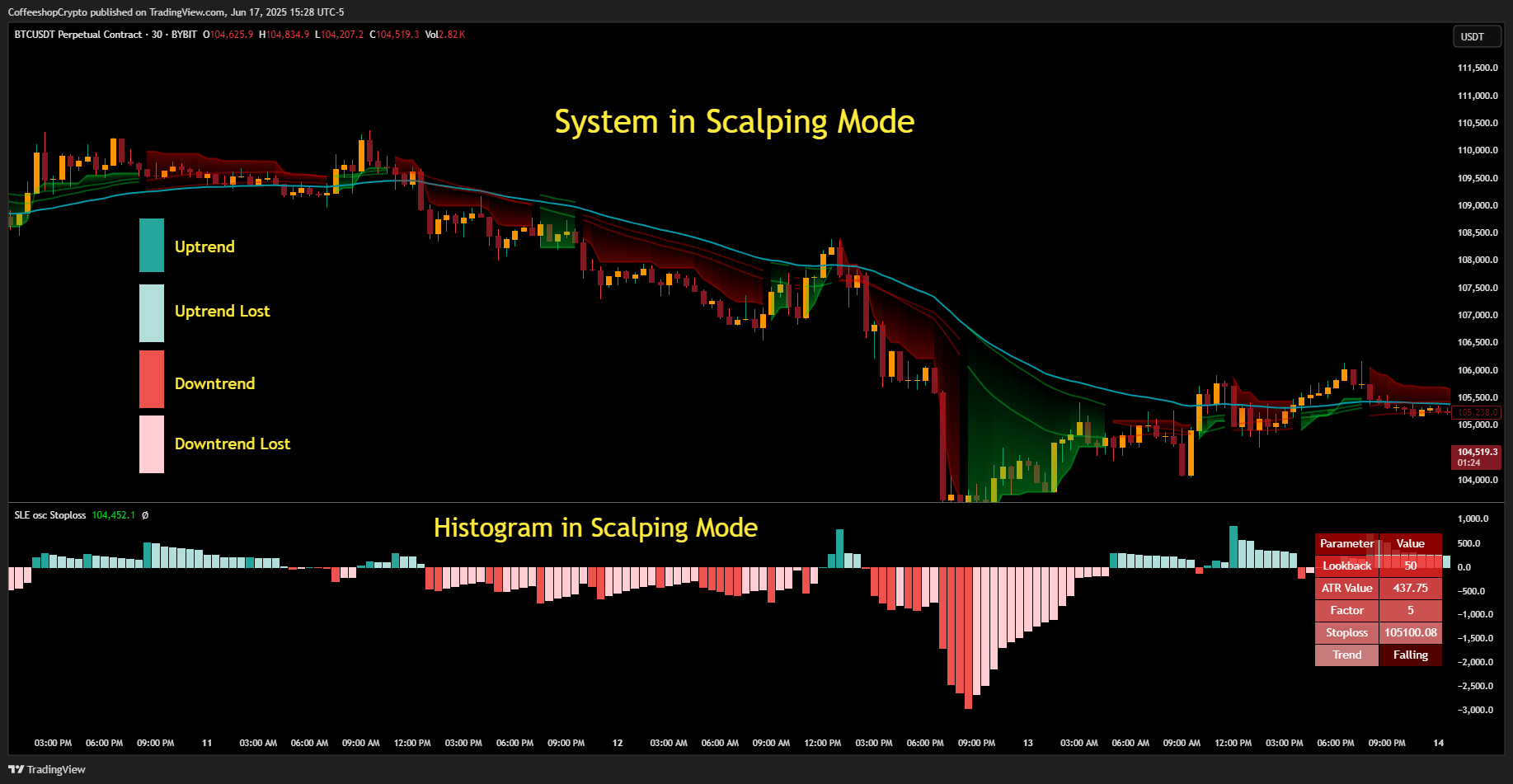Click the red 105,238.0 price tag

(1476, 412)
